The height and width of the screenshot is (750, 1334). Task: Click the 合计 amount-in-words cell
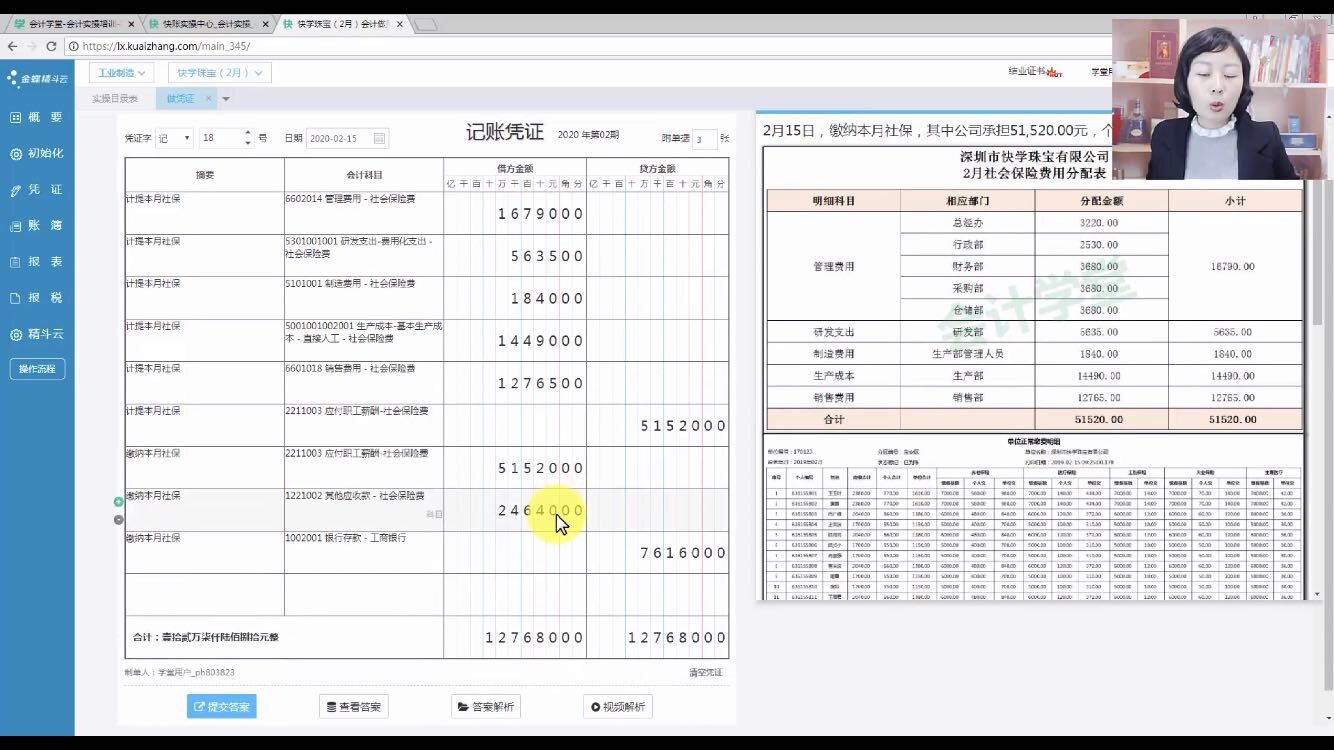[284, 637]
